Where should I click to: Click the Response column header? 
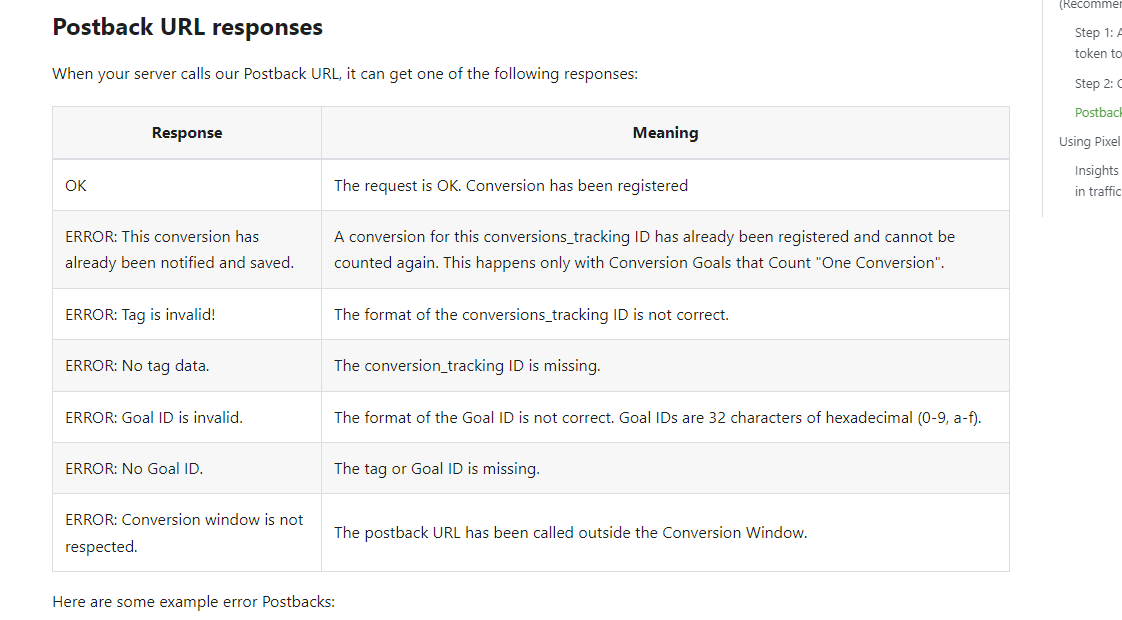(x=187, y=132)
